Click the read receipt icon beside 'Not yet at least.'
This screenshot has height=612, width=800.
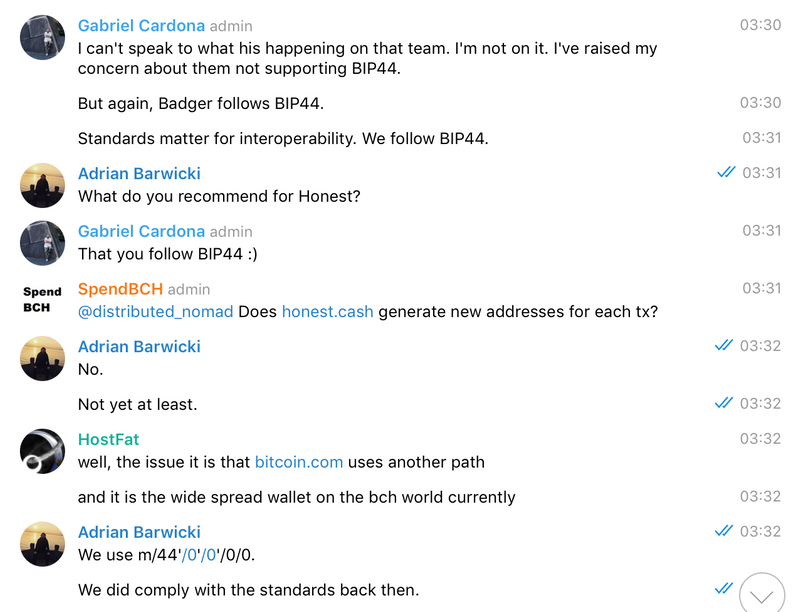724,403
